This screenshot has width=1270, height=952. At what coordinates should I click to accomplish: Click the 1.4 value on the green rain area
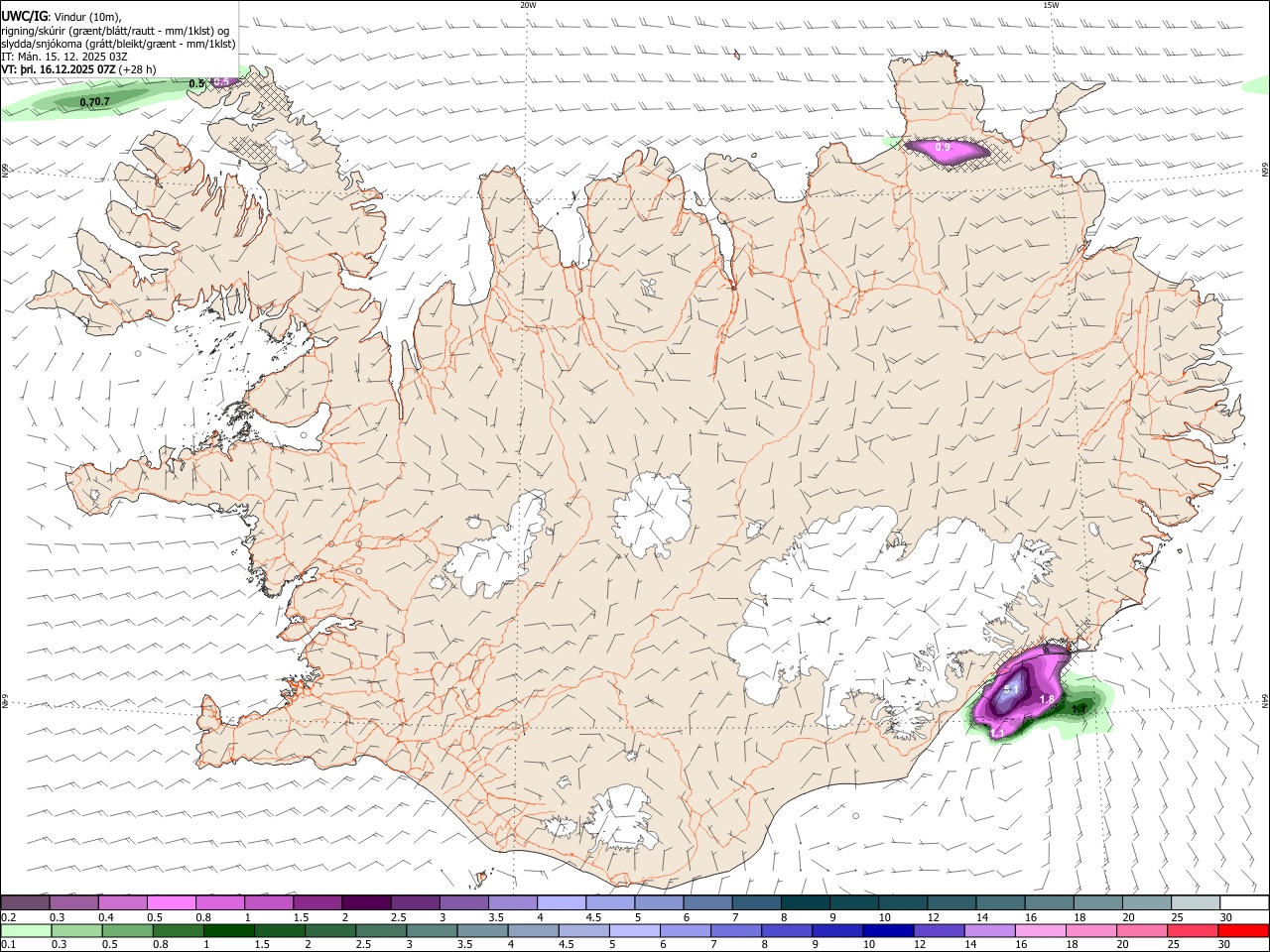tap(1079, 709)
